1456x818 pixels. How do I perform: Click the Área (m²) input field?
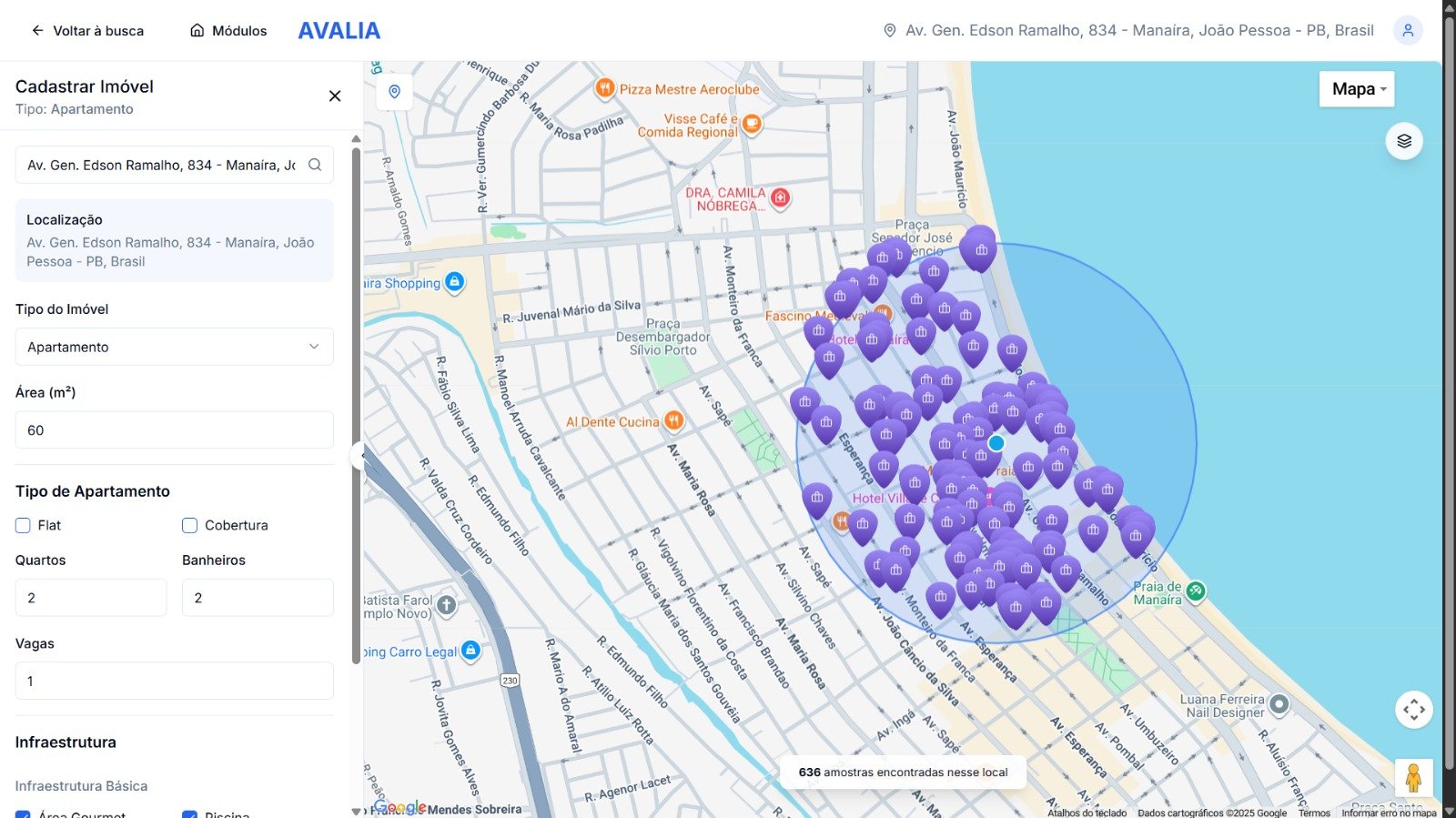point(174,430)
